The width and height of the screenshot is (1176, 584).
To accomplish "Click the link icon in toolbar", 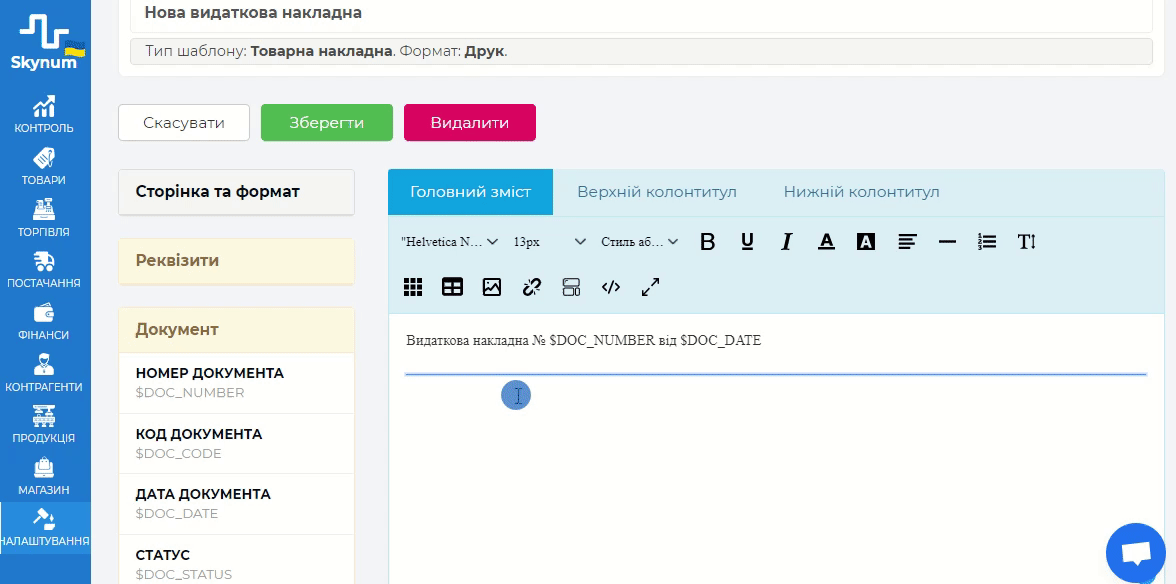I will 532,287.
